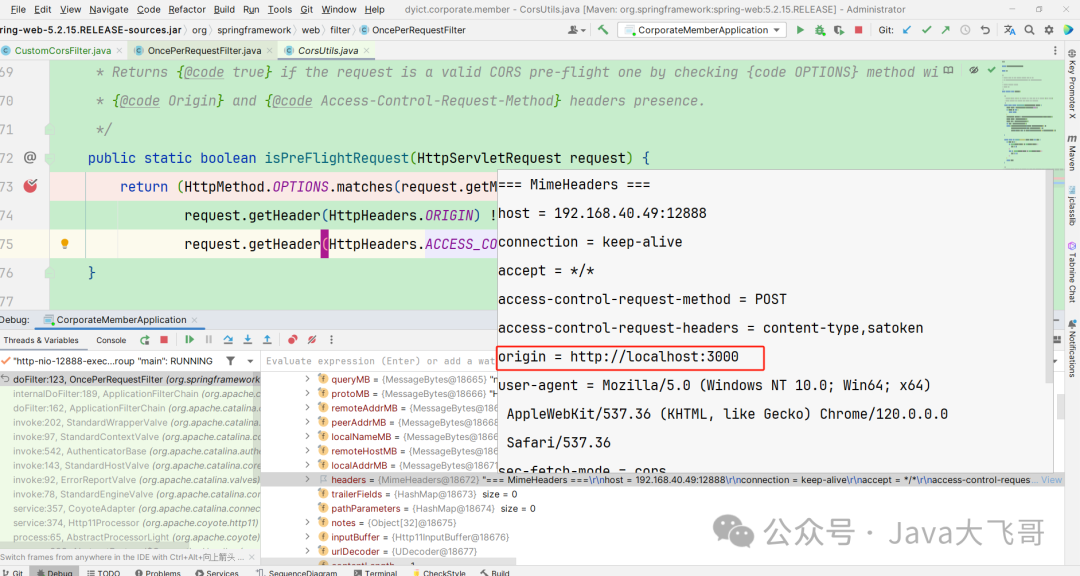
Task: Stop debug session red square in debug toolbar
Action: 164,340
